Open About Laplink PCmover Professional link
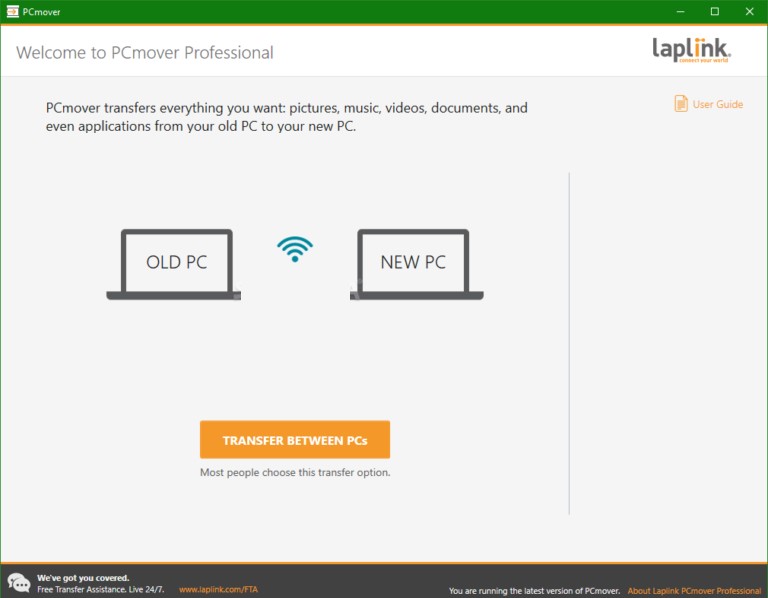The image size is (768, 598). [x=694, y=591]
